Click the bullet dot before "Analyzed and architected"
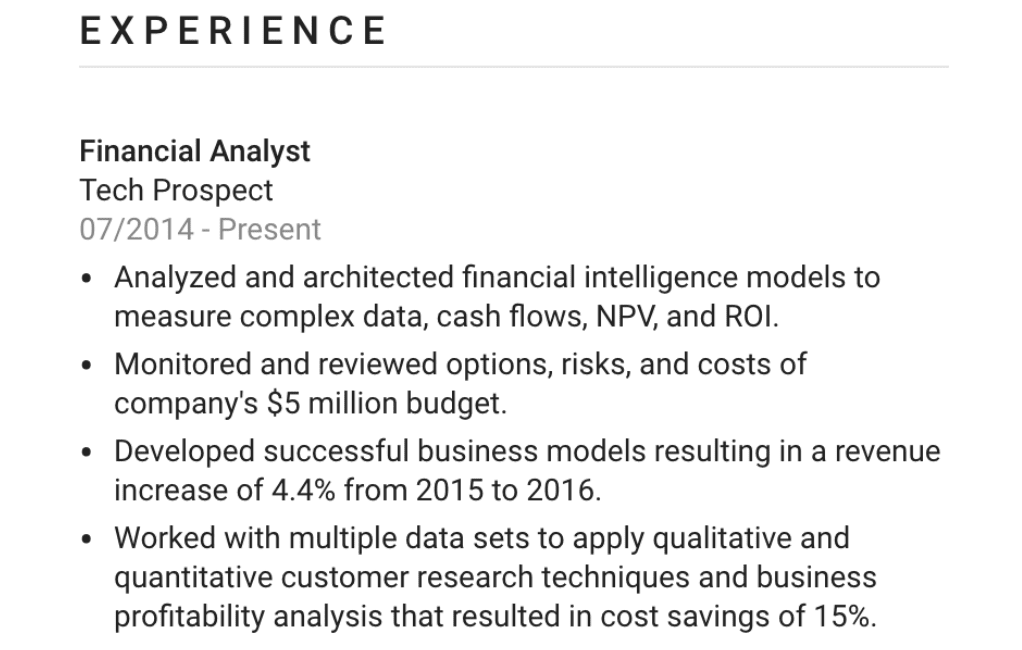This screenshot has height=650, width=1022. [89, 279]
